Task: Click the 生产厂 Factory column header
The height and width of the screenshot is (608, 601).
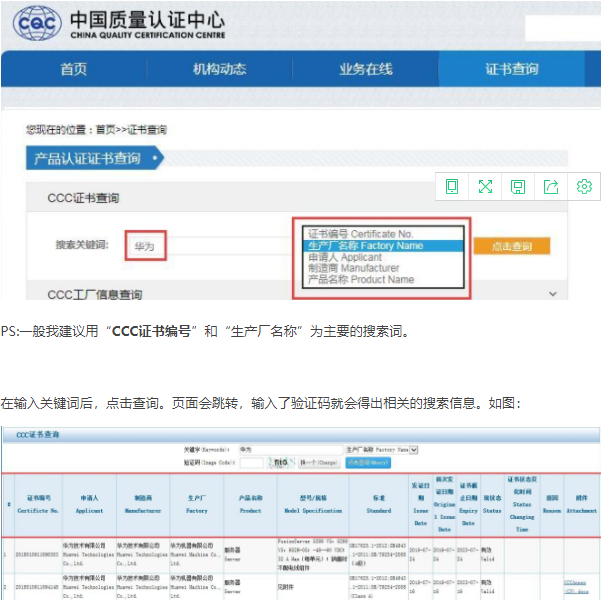Action: tap(197, 504)
